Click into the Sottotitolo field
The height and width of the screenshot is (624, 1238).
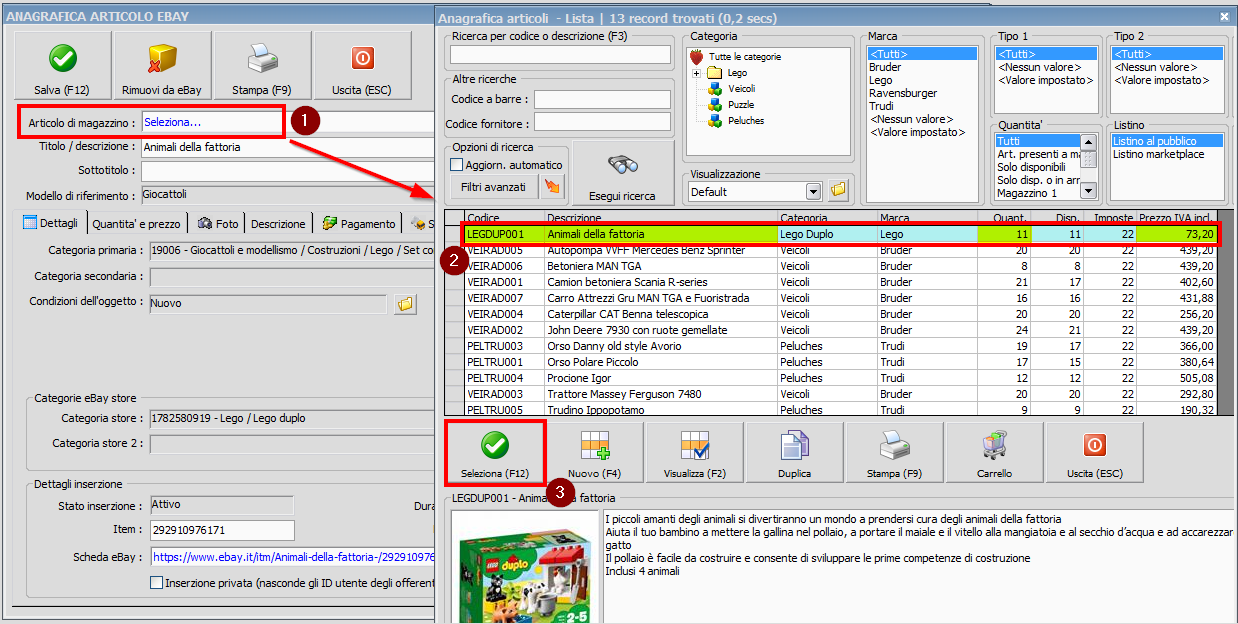click(x=288, y=171)
